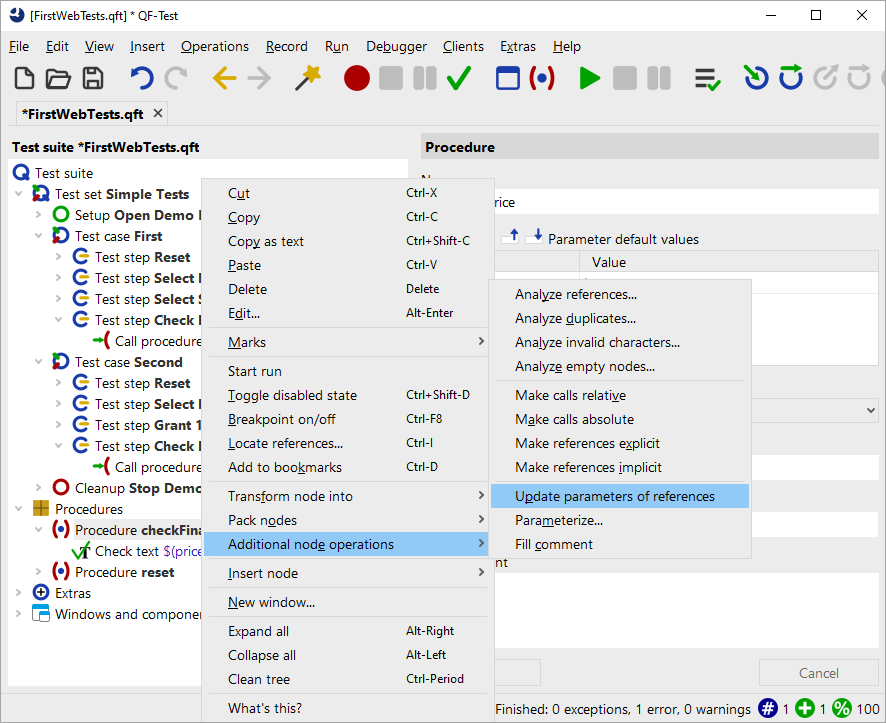Choose Expand all in context menu

point(348,631)
